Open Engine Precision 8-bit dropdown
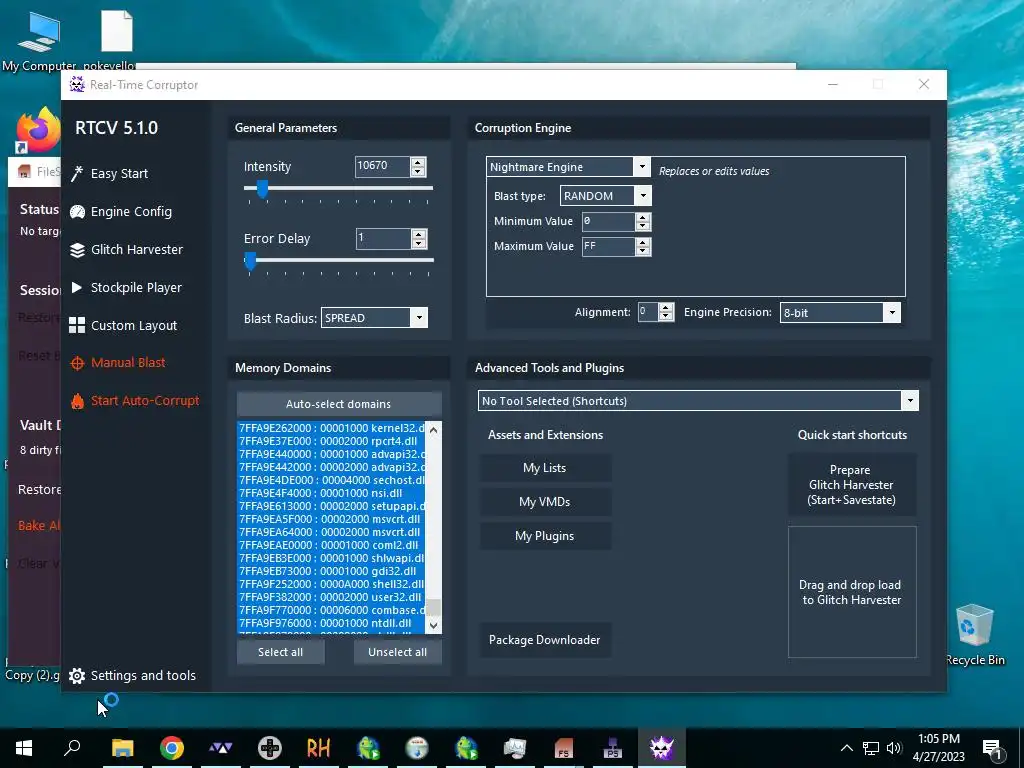 [892, 313]
